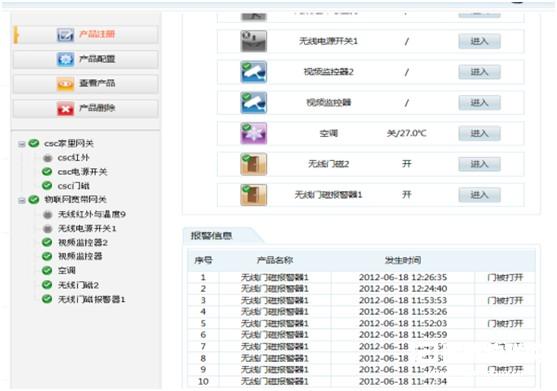Click the 视频监控器2 camera icon
Image resolution: width=557 pixels, height=391 pixels.
click(x=253, y=72)
